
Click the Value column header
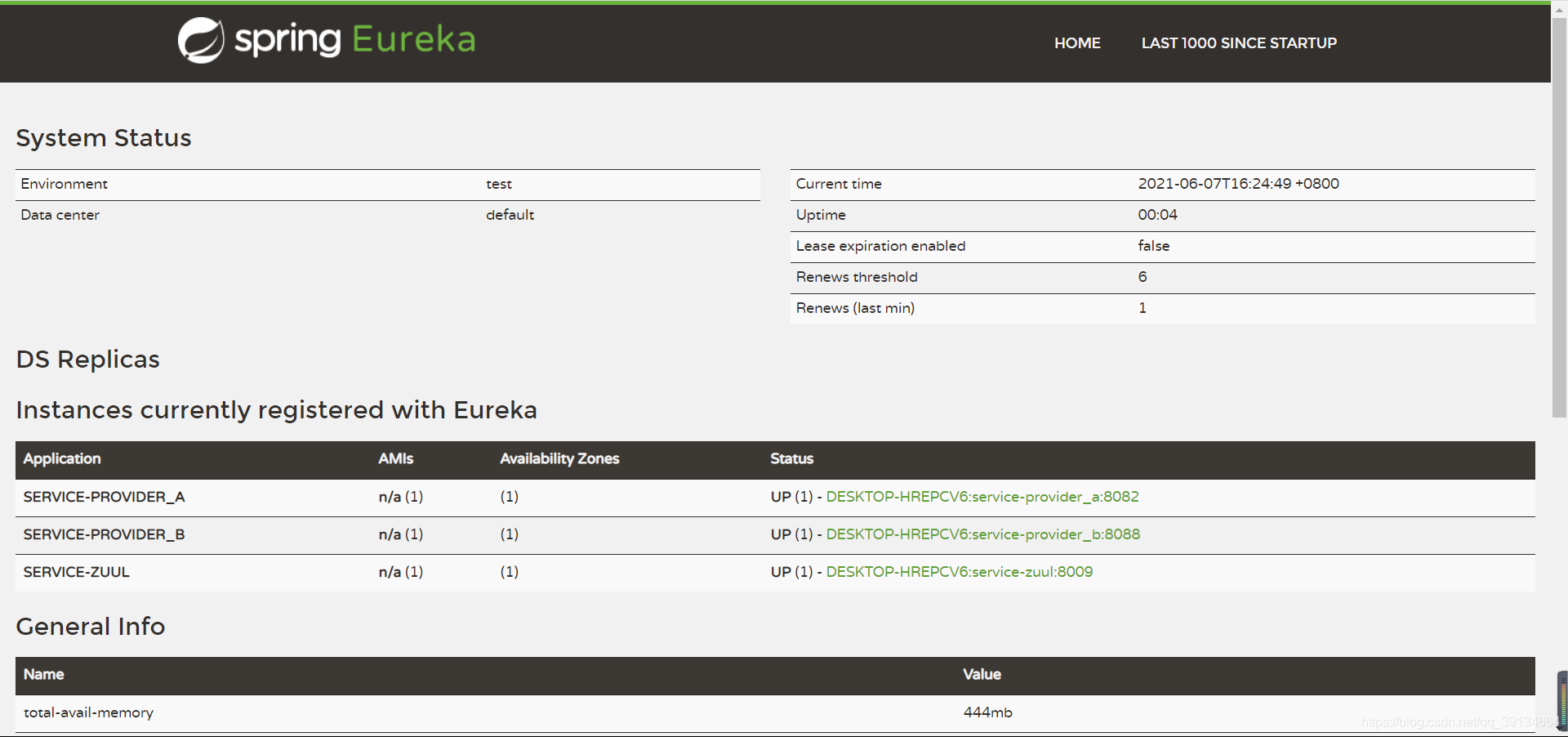tap(982, 675)
